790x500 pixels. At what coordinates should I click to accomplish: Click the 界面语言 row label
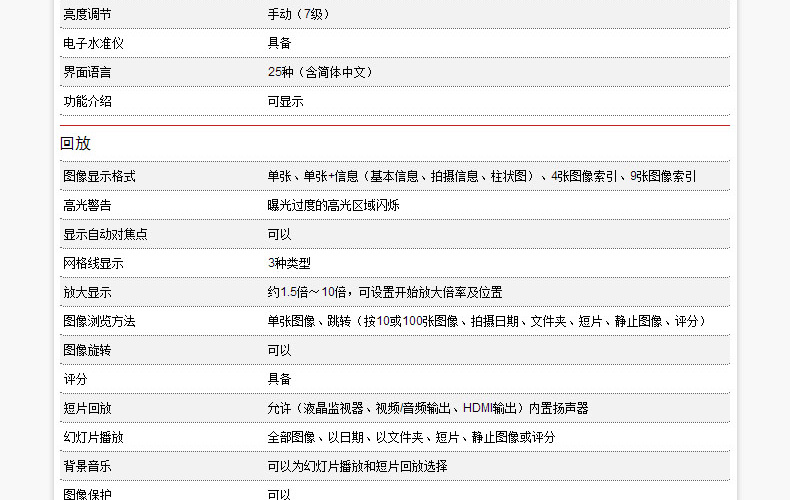click(87, 72)
